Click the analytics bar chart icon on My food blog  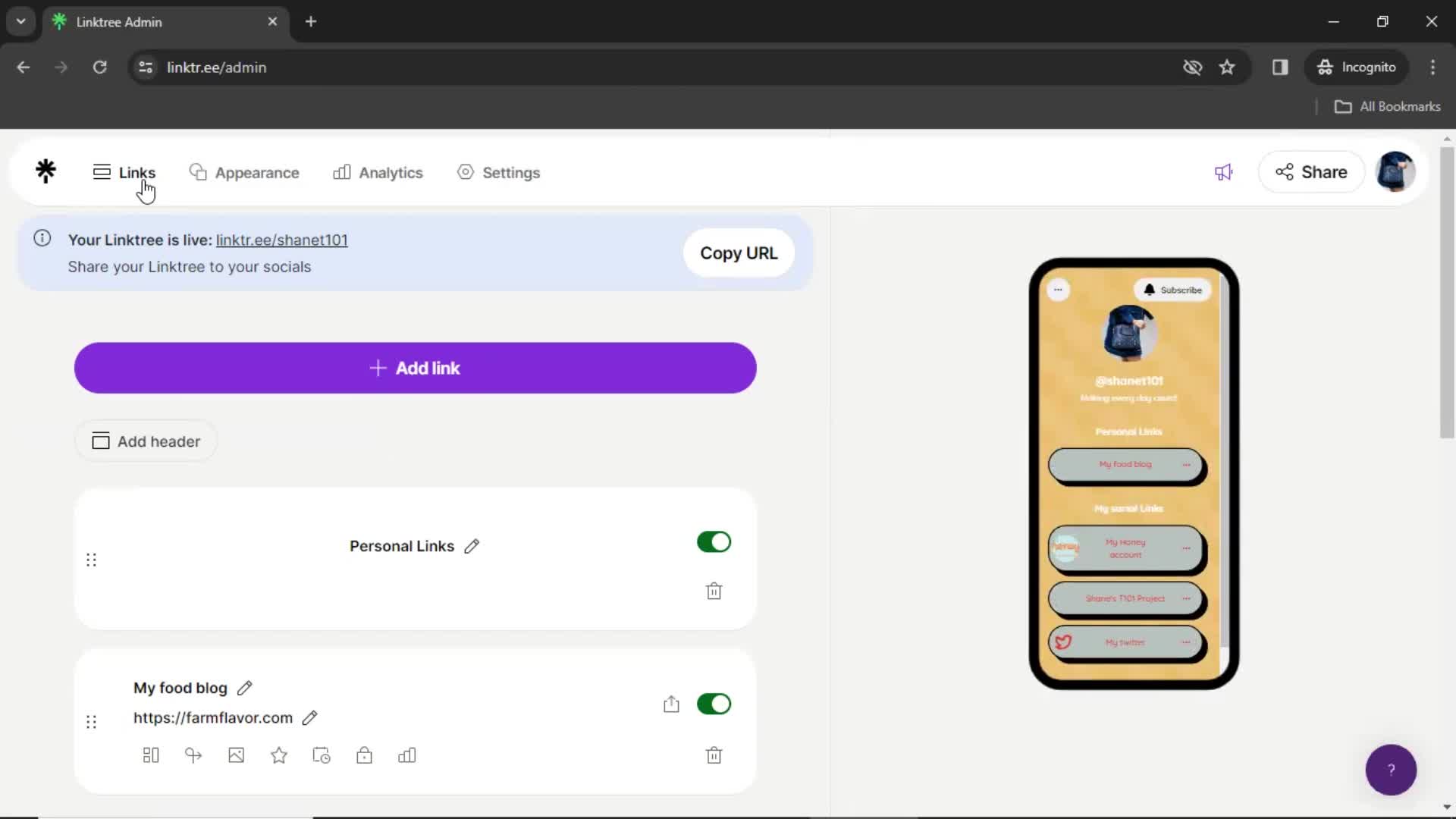click(x=407, y=755)
